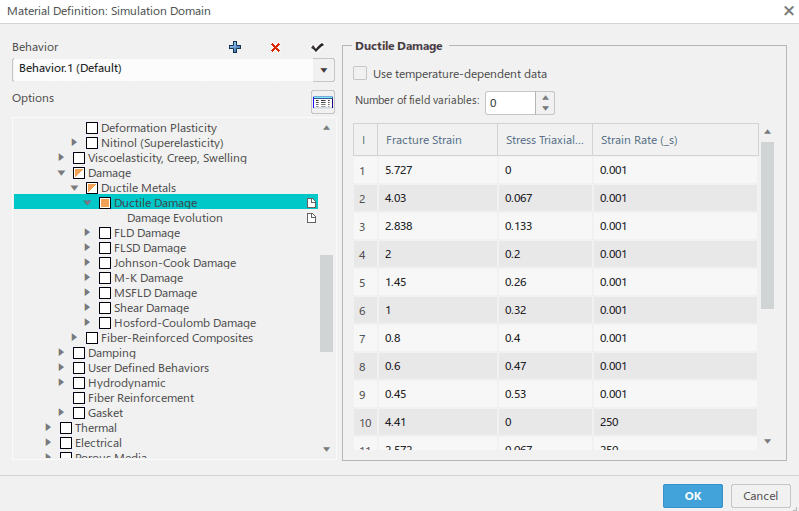
Task: Toggle the Viscoelasticity, Creep, Swelling checkbox
Action: (79, 158)
